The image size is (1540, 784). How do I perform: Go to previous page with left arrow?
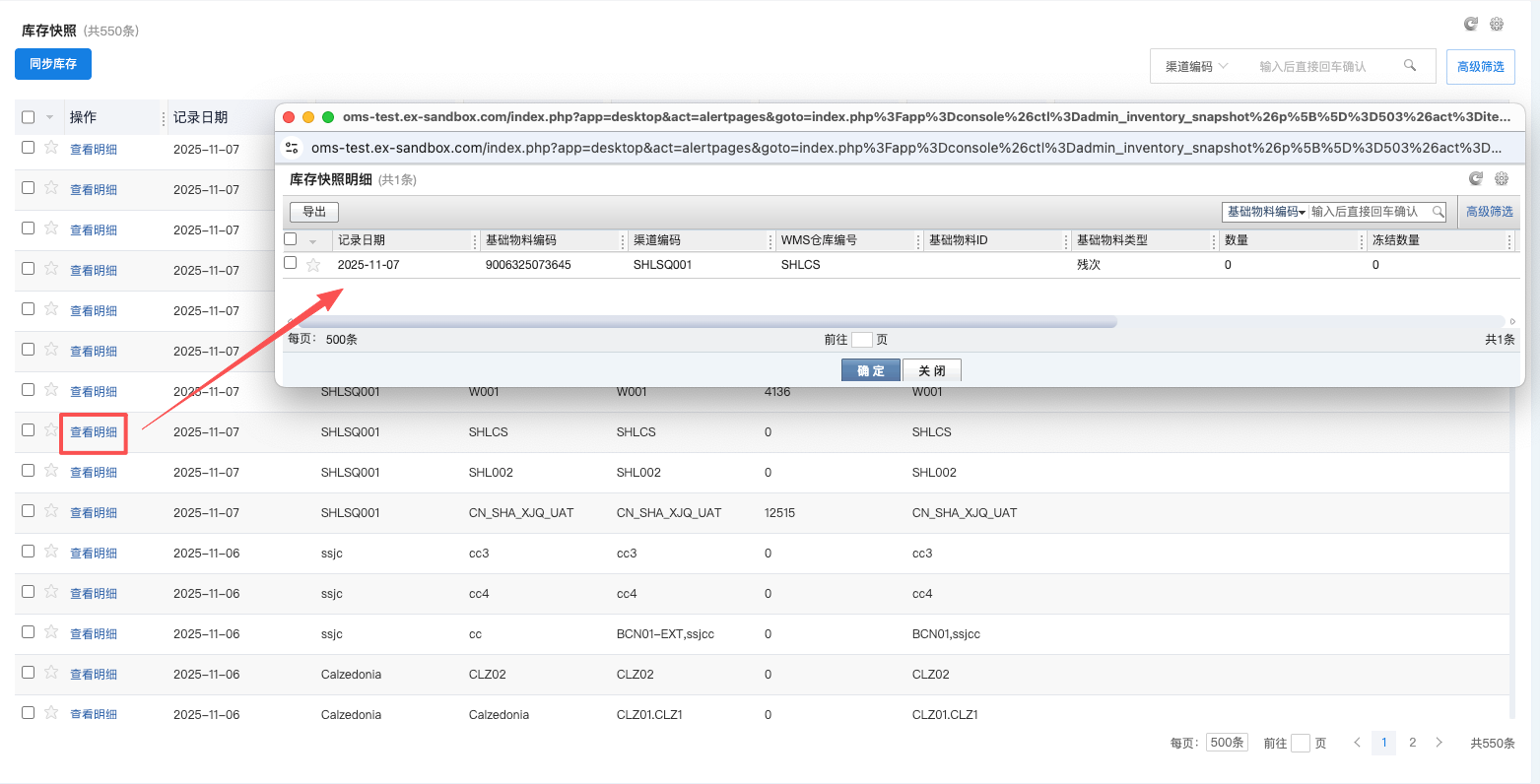[x=1357, y=743]
